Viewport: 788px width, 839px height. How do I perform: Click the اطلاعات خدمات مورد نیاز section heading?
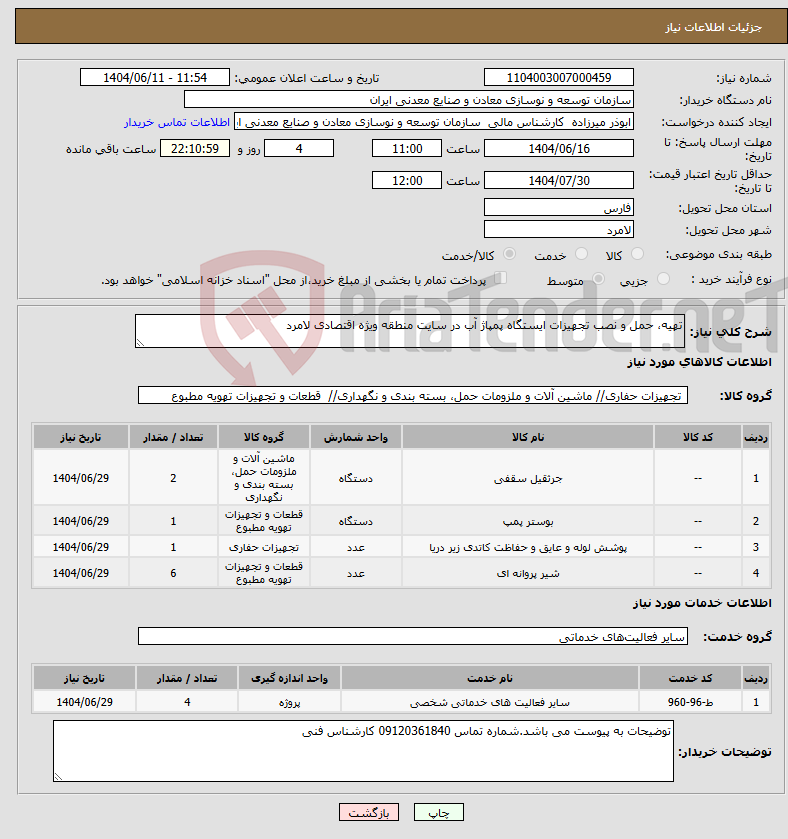click(702, 603)
